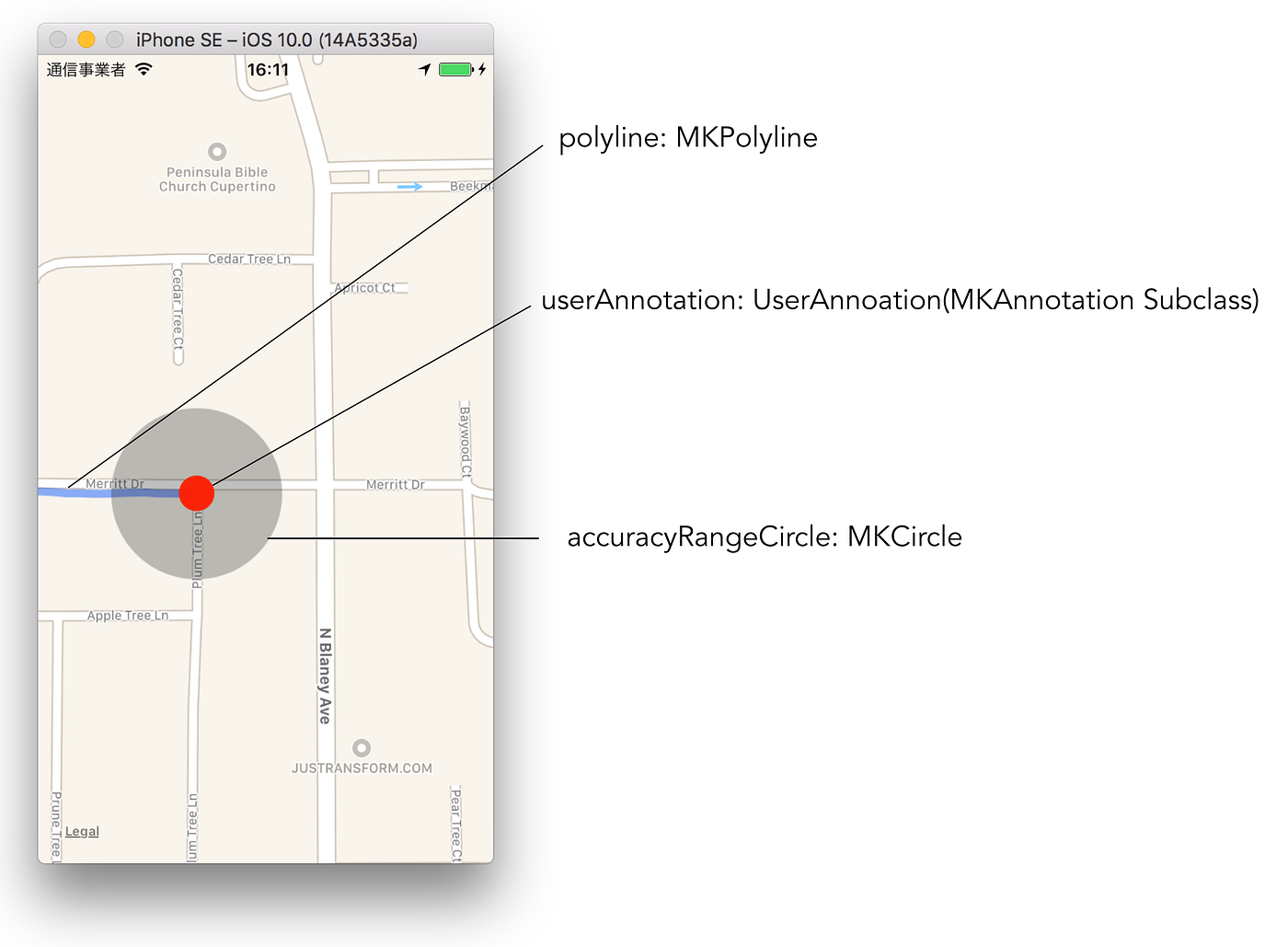Viewport: 1288px width, 947px height.
Task: Click the small circle icon near JUSTRANSFORM.COM
Action: [361, 747]
